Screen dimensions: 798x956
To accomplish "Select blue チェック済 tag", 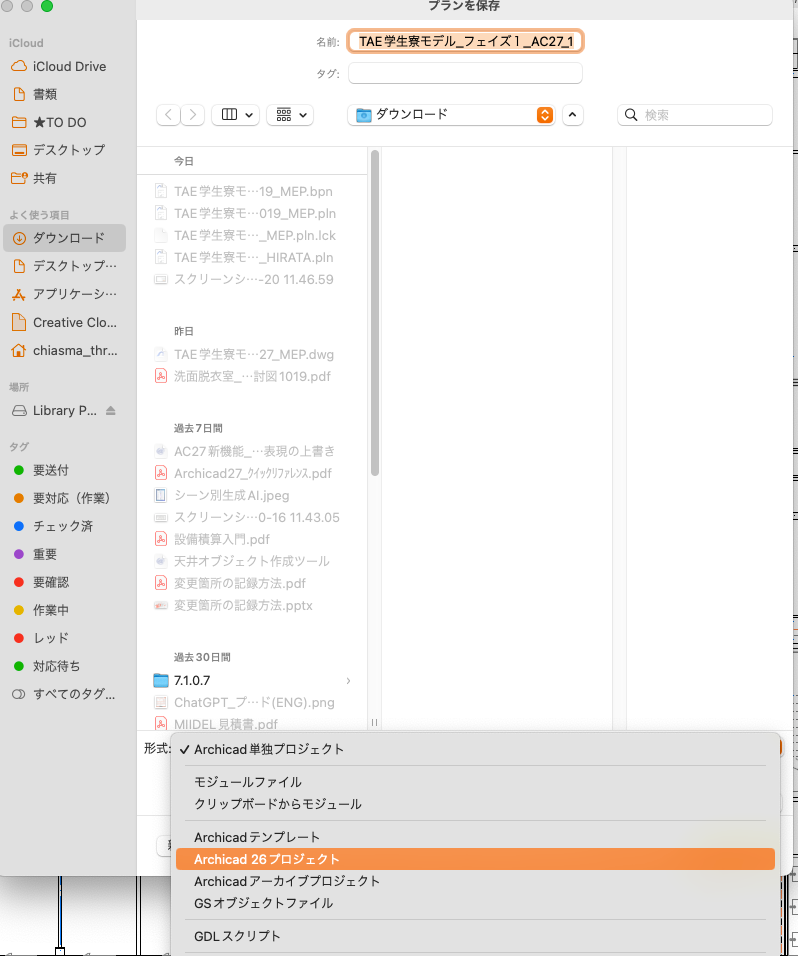I will click(64, 526).
